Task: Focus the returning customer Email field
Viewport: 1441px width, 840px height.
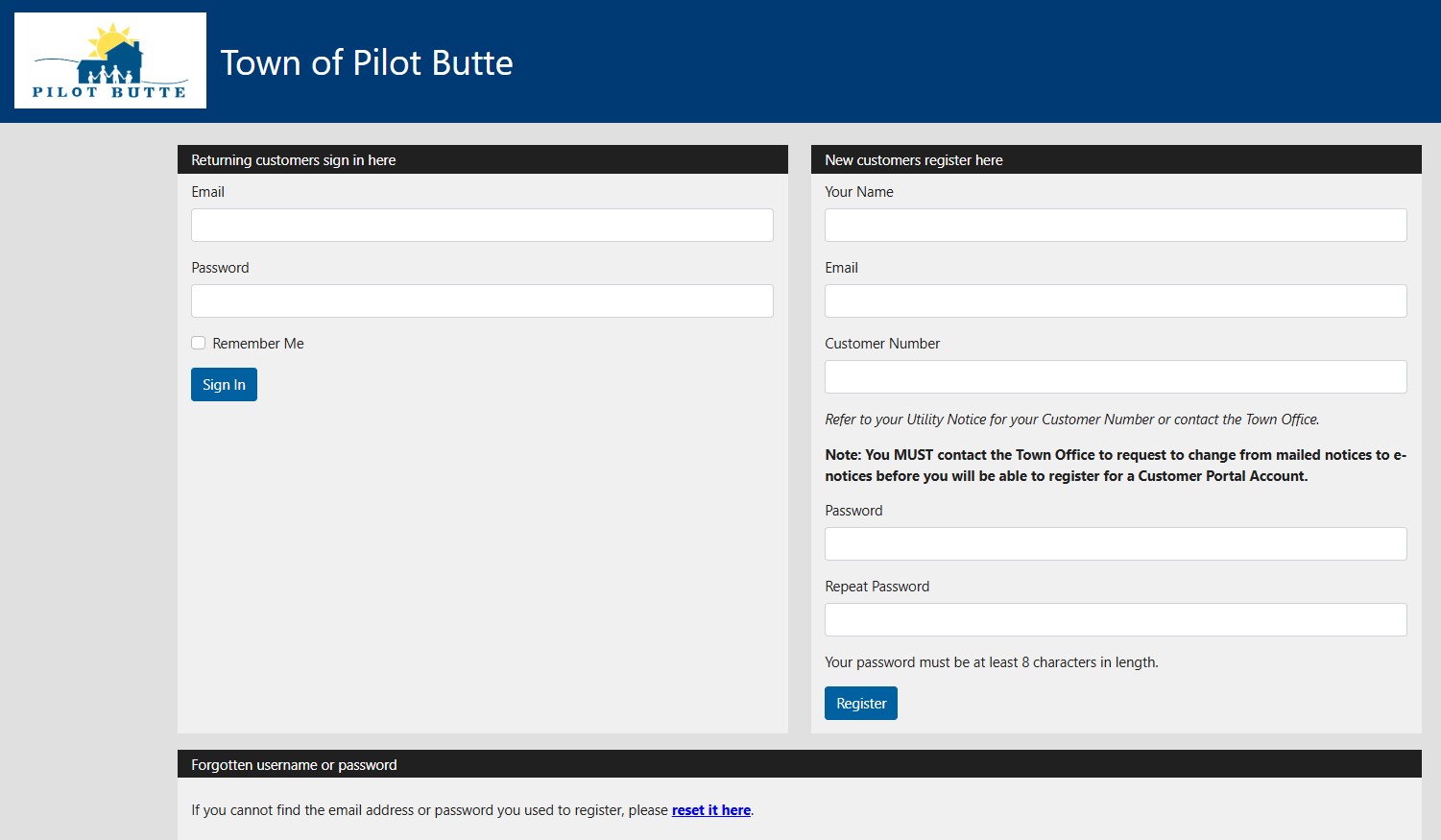Action: (x=482, y=226)
